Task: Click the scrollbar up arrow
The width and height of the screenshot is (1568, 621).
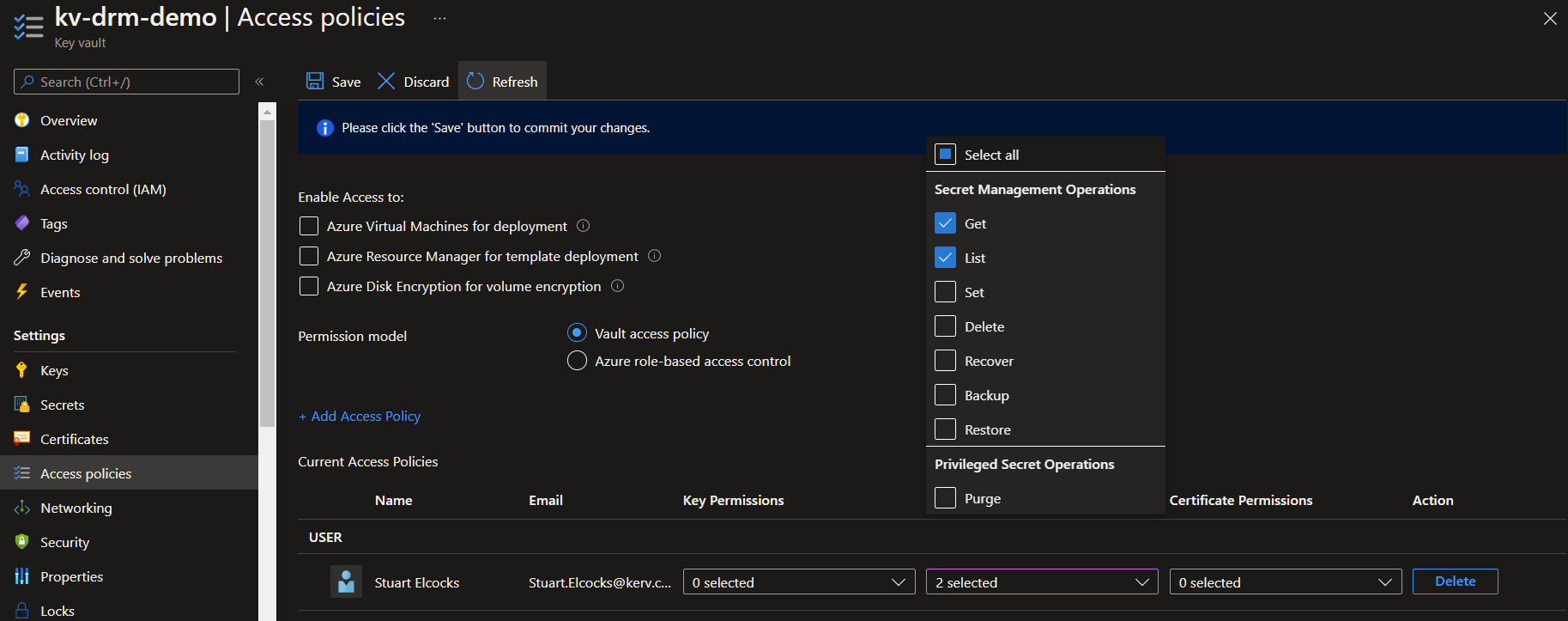Action: click(x=268, y=112)
